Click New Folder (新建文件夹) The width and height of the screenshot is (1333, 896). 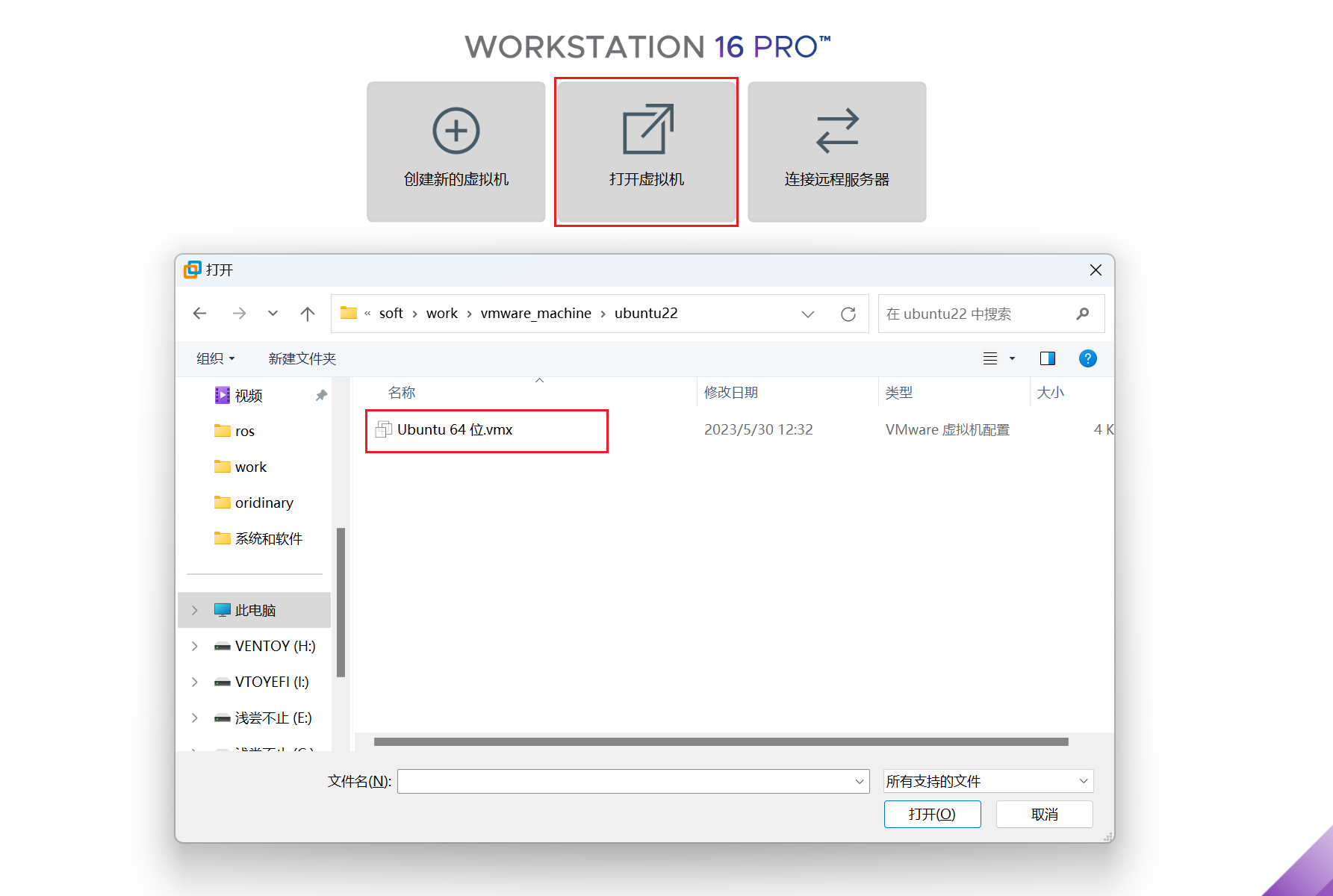[x=302, y=358]
